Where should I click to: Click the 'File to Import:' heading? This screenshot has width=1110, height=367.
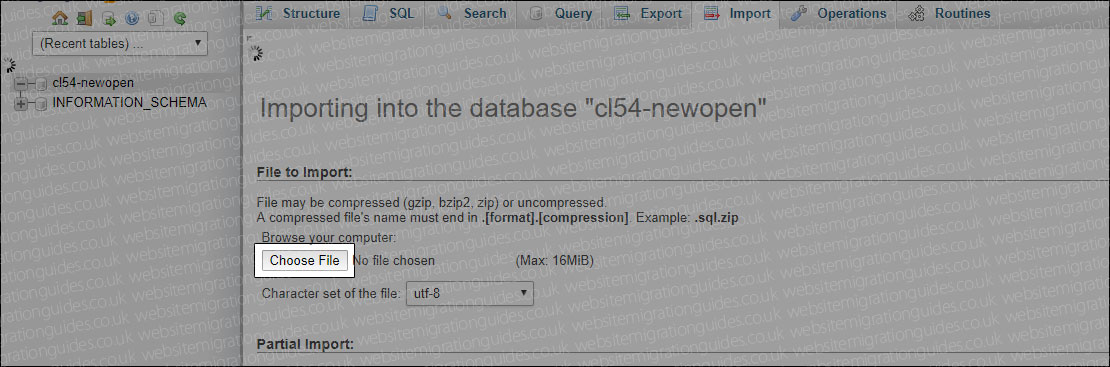coord(304,172)
